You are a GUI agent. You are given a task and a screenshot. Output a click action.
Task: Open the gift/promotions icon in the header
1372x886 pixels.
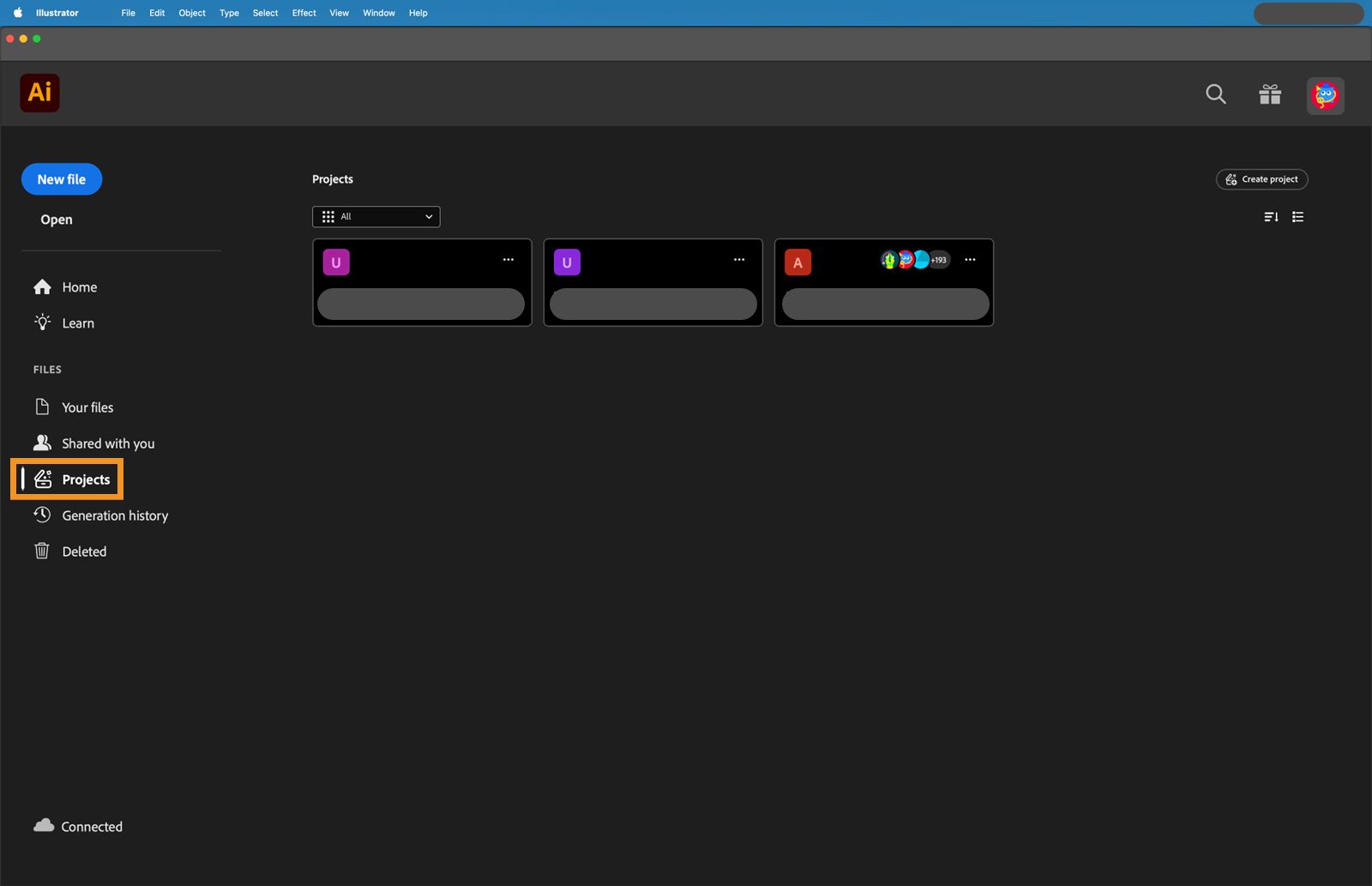click(1270, 94)
